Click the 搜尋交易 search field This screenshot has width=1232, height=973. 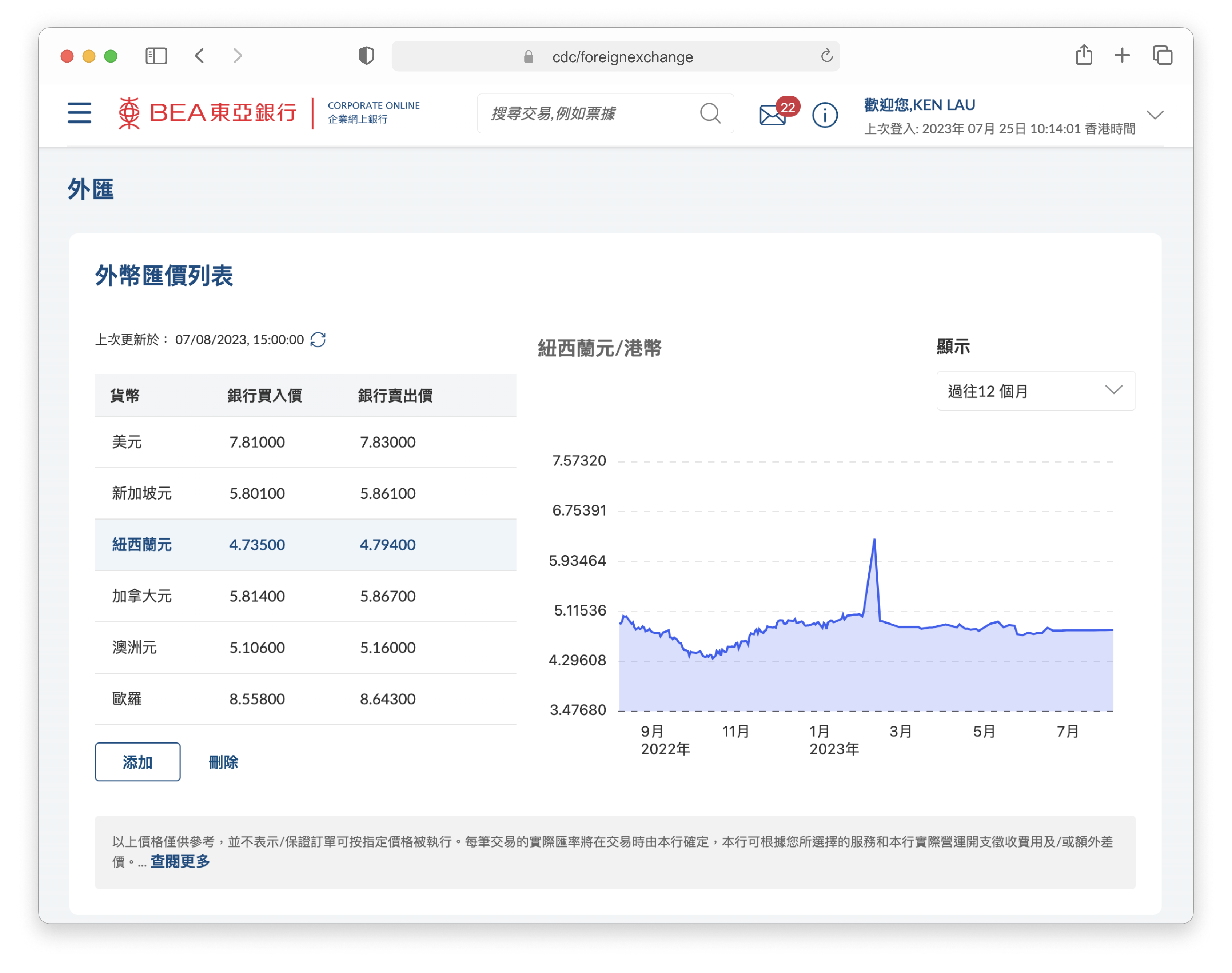coord(605,113)
